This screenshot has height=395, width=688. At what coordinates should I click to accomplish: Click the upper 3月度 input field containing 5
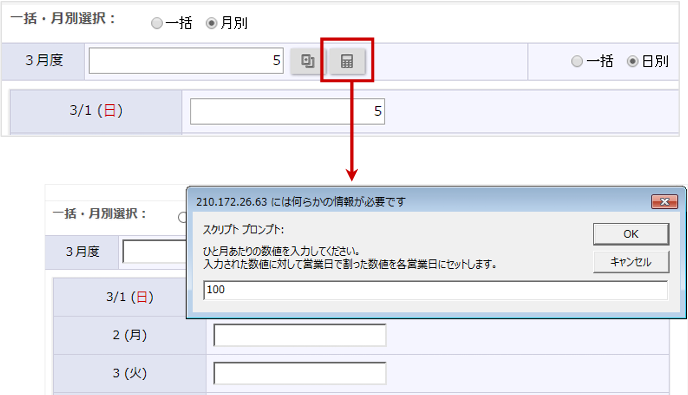click(x=186, y=61)
